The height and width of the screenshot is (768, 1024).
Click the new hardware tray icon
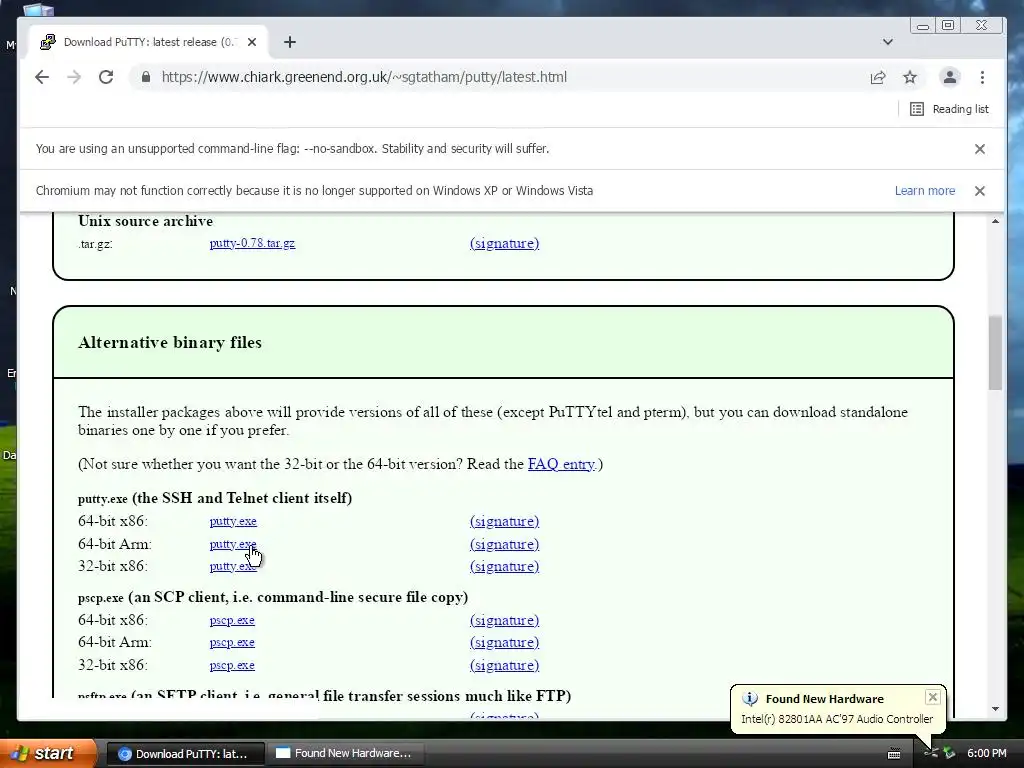(x=931, y=753)
